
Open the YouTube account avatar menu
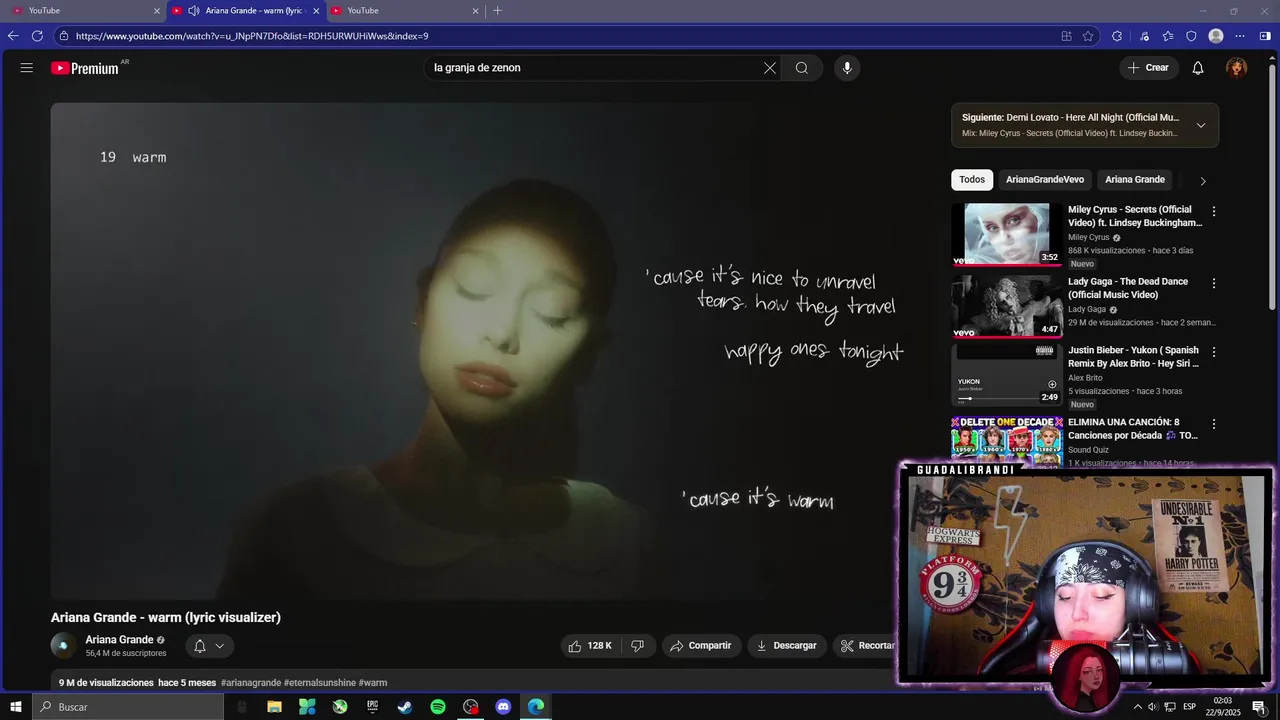pyautogui.click(x=1237, y=68)
